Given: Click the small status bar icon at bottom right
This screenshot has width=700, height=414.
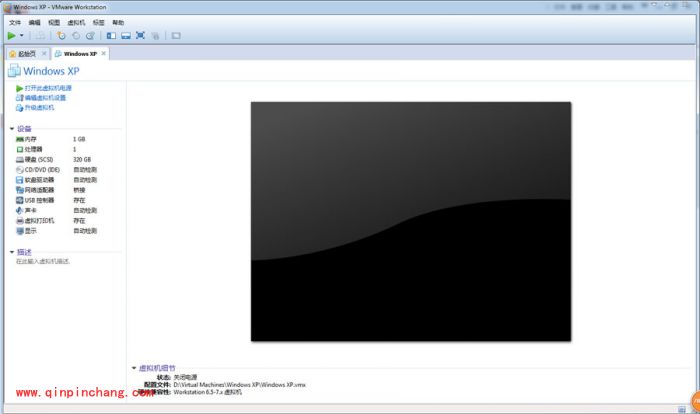Looking at the screenshot, I should tap(682, 409).
